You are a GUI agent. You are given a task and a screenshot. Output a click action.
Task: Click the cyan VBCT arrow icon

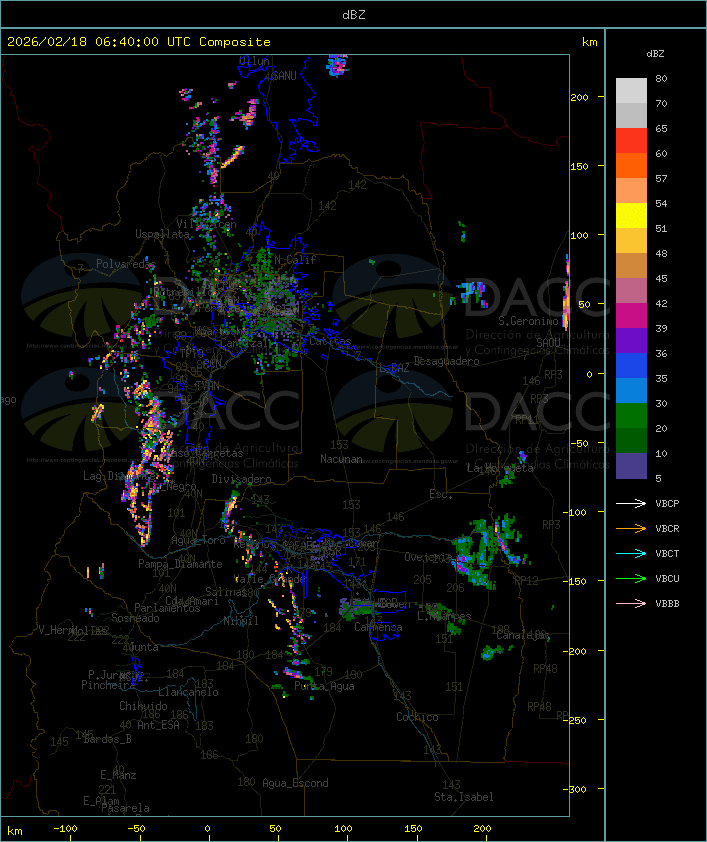(x=631, y=553)
